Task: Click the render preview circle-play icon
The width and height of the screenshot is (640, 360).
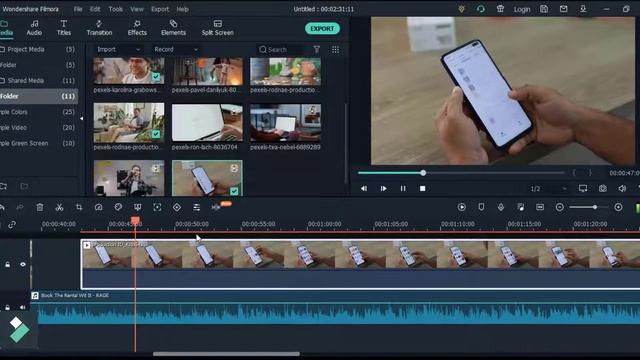Action: tap(462, 207)
